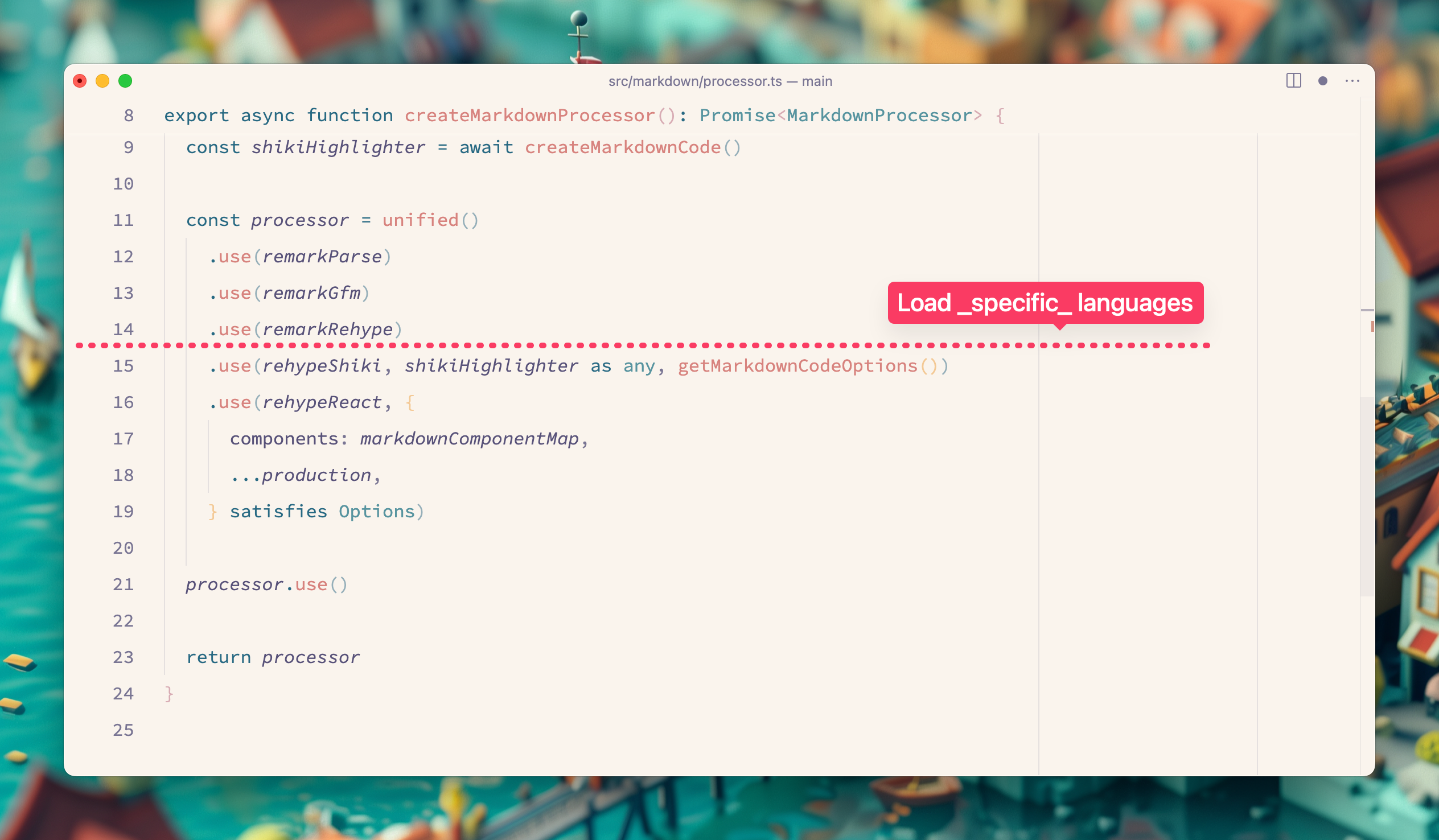Screen dimensions: 1439x840
Task: Click the split editor layout icon
Action: 1293,80
